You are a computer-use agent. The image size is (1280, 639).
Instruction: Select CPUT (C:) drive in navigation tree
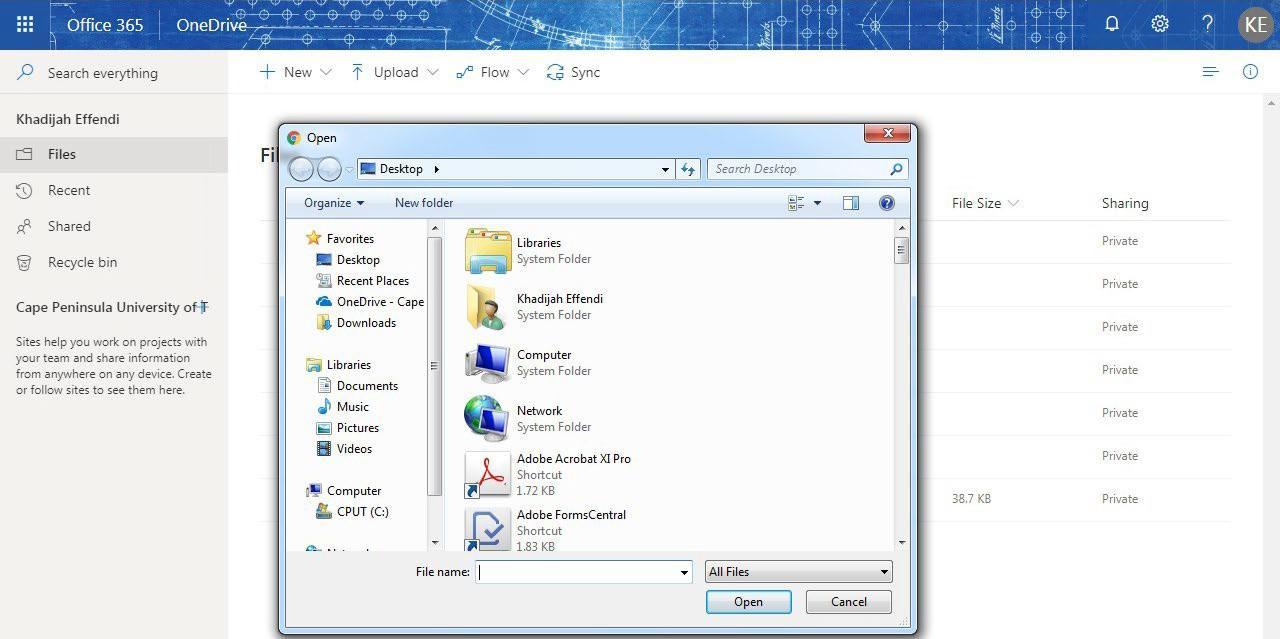point(353,512)
